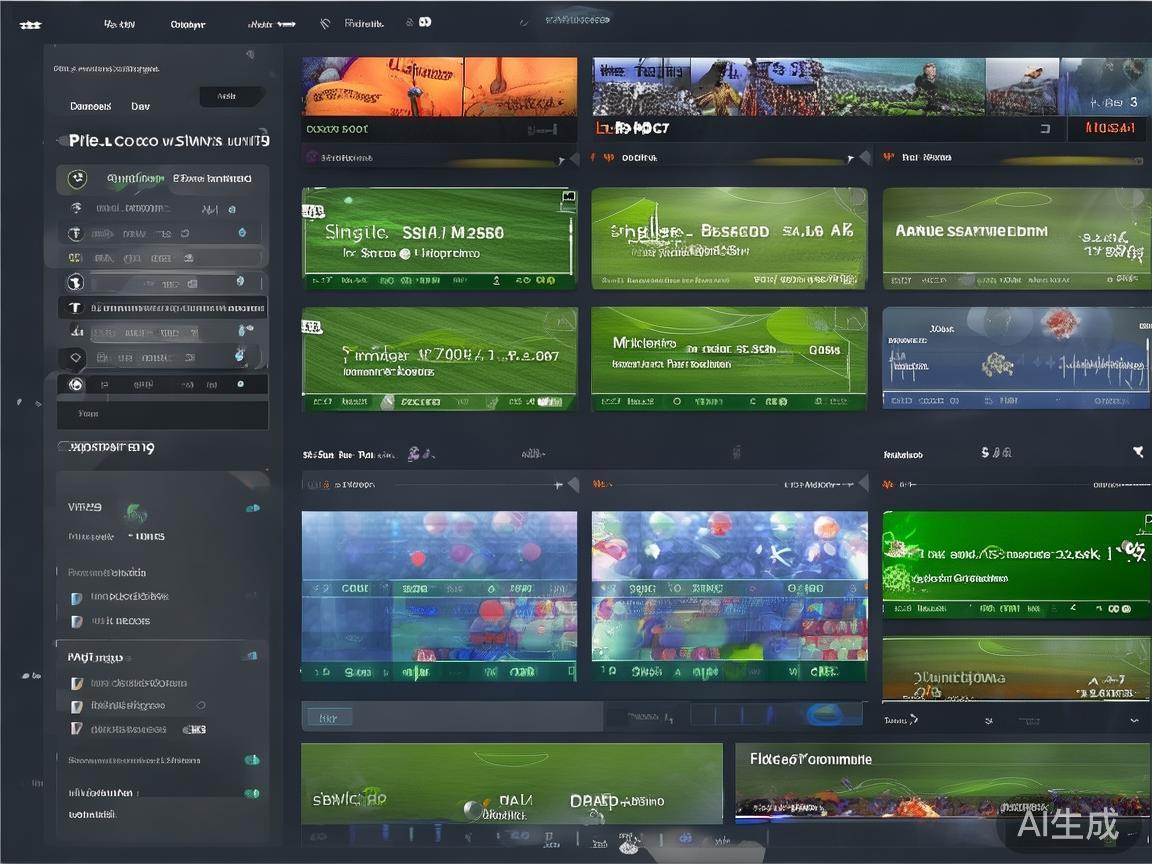This screenshot has height=864, width=1152.
Task: Click the green leaf icon in lower sidebar panel
Action: (x=135, y=514)
